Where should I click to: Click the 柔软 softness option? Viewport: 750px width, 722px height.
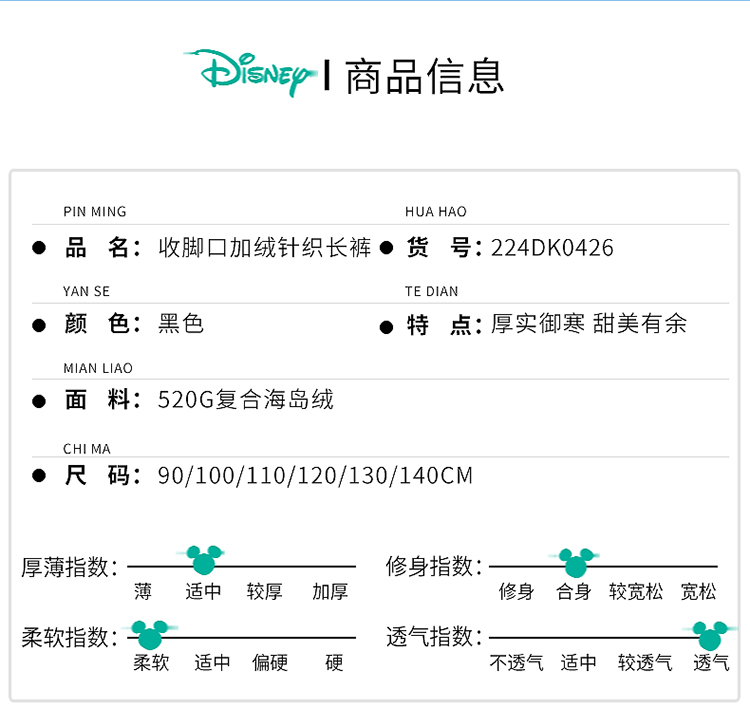[151, 663]
